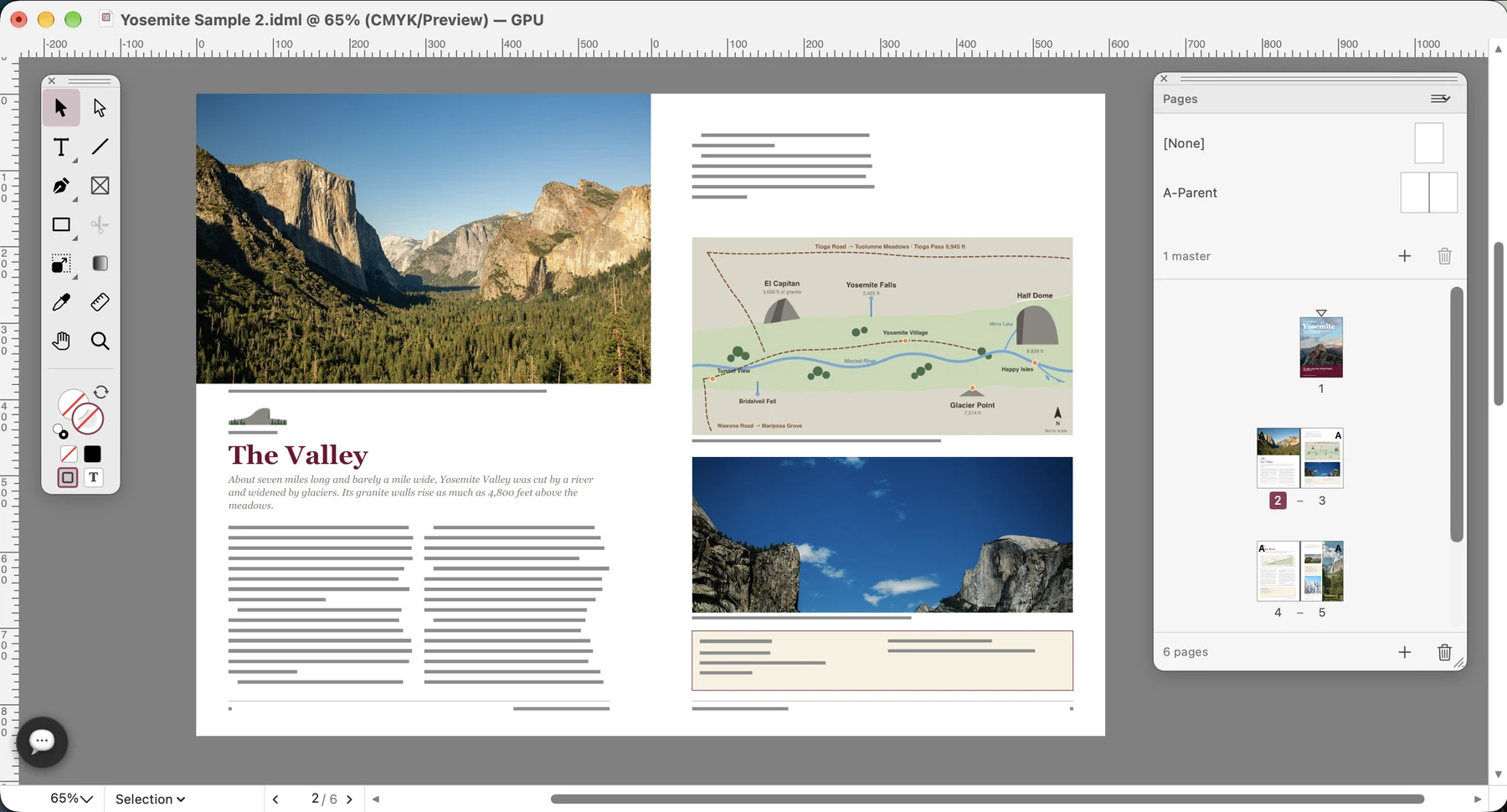Open the 65% zoom level dropdown

pyautogui.click(x=71, y=799)
